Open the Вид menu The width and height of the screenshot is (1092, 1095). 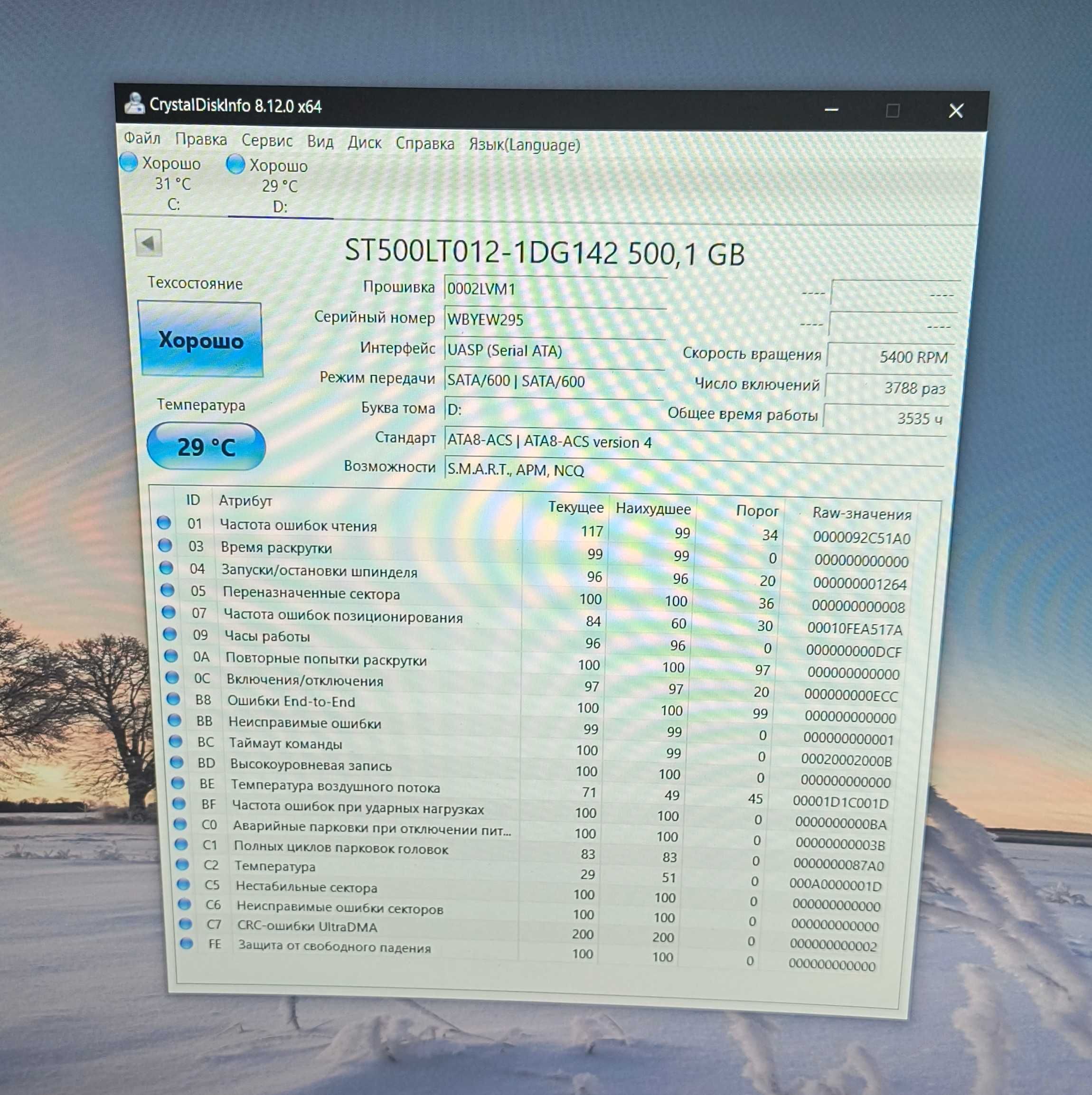click(320, 142)
